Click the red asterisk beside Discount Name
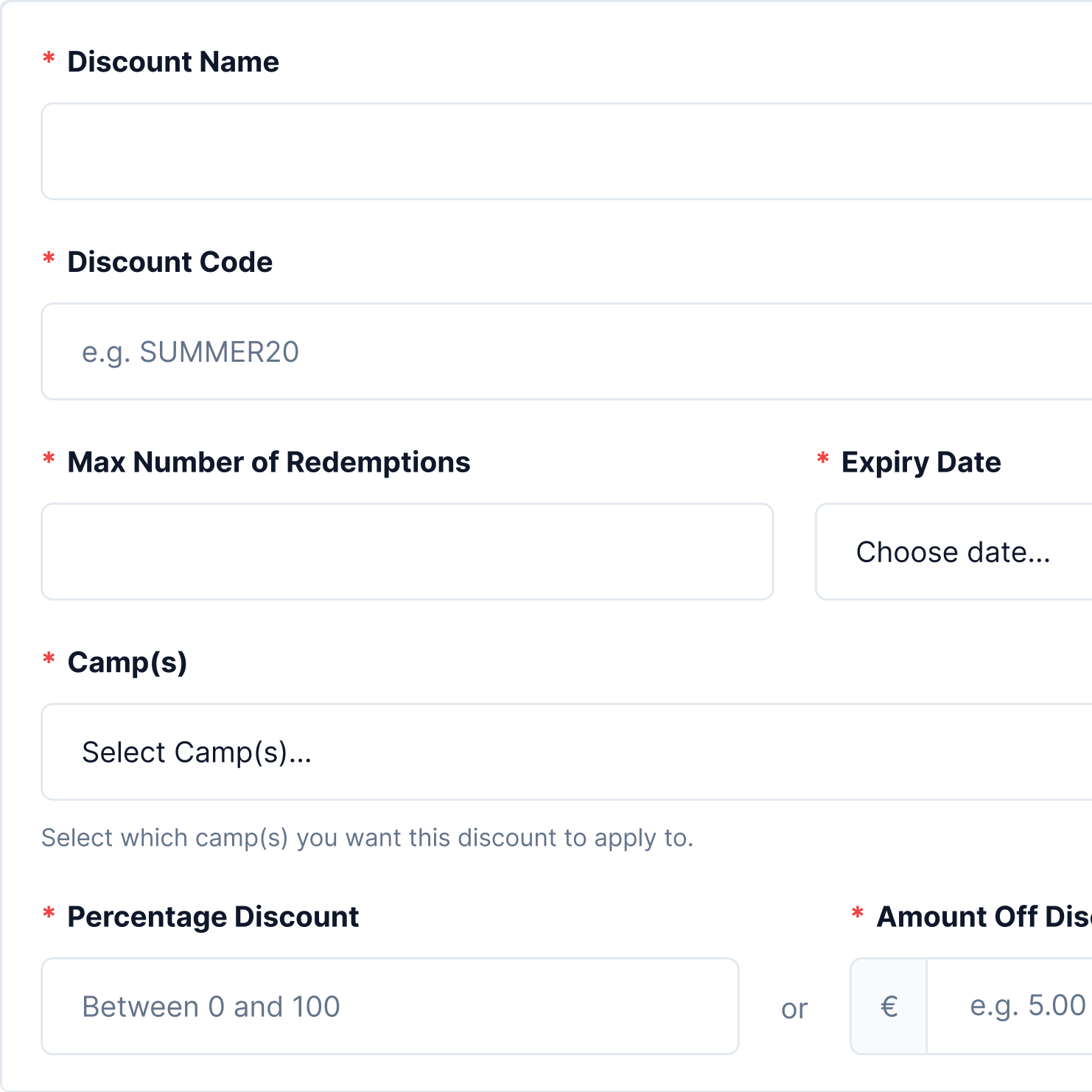 [49, 59]
